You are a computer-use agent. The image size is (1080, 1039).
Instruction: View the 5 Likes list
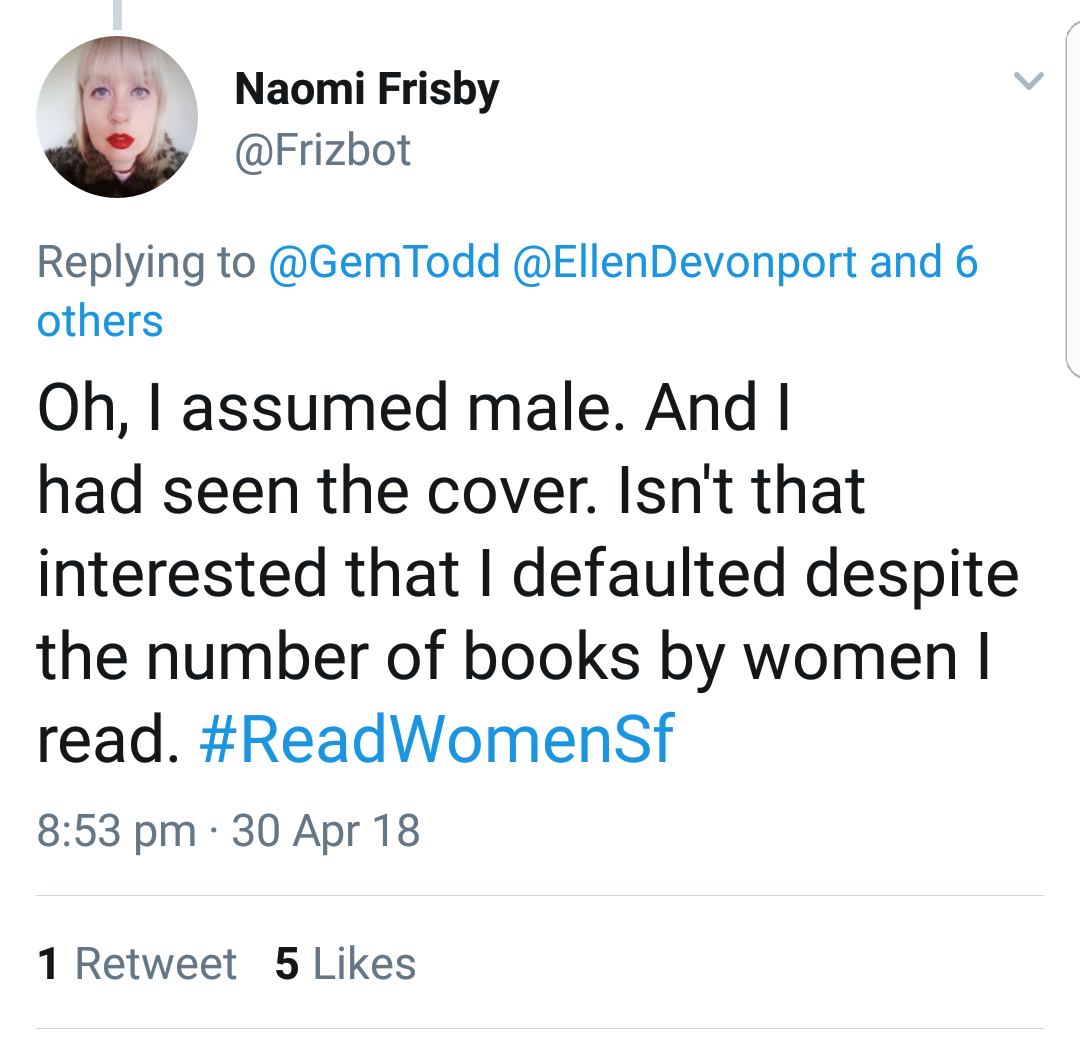(x=345, y=964)
